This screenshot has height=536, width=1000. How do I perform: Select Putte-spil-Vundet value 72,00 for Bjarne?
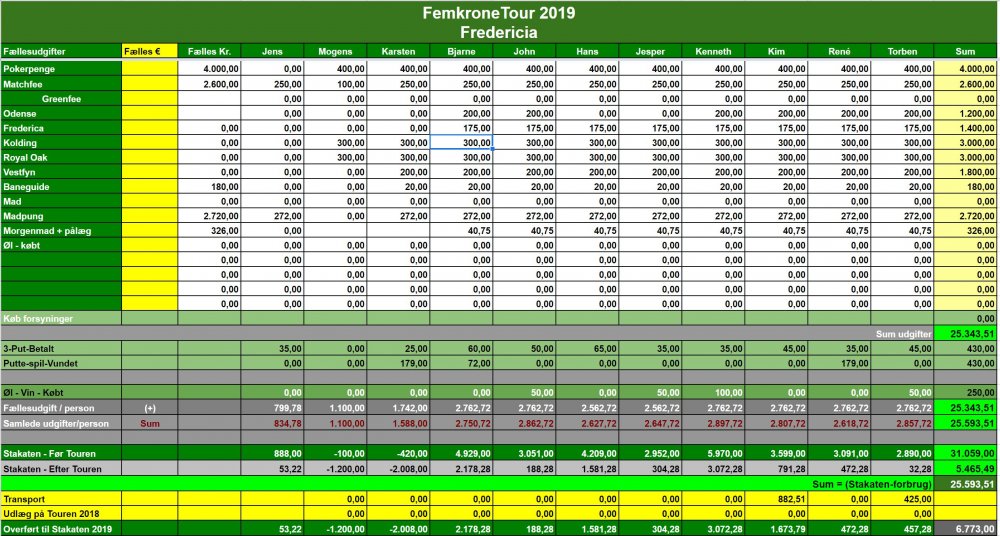(461, 363)
